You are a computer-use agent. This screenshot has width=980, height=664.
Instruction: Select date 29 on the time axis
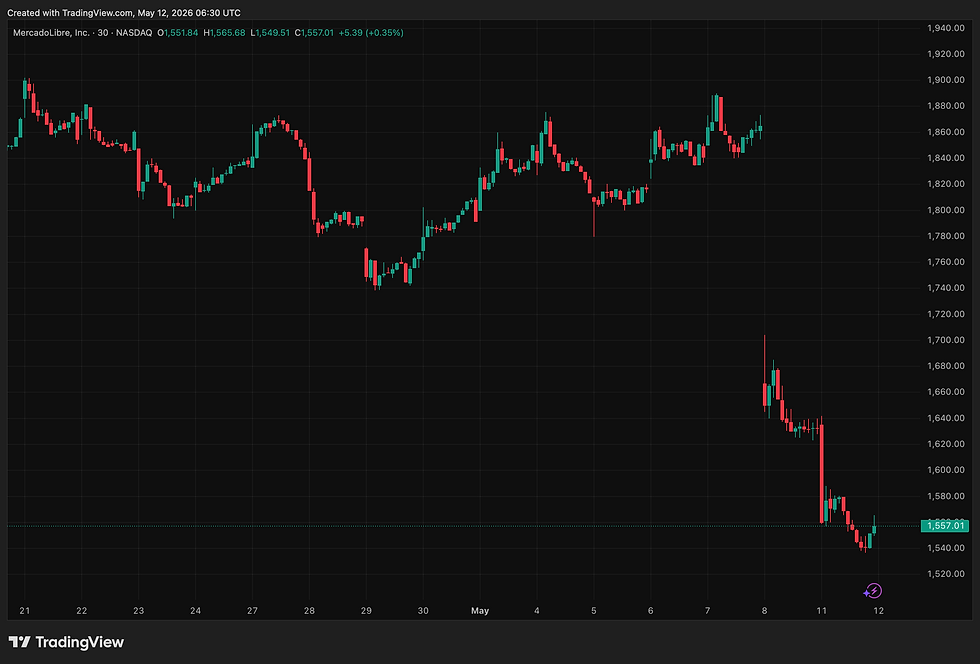click(x=366, y=611)
